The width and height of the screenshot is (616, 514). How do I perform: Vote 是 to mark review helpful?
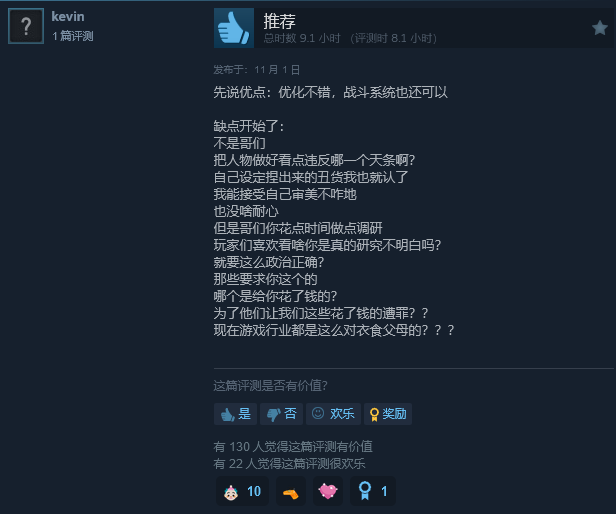click(235, 414)
